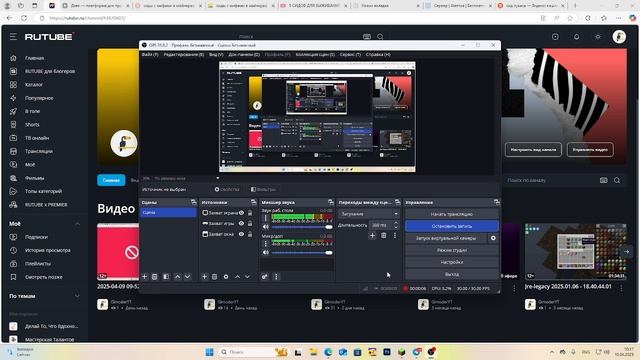
Task: Delete selected source with Sources trash icon
Action: 215,276
